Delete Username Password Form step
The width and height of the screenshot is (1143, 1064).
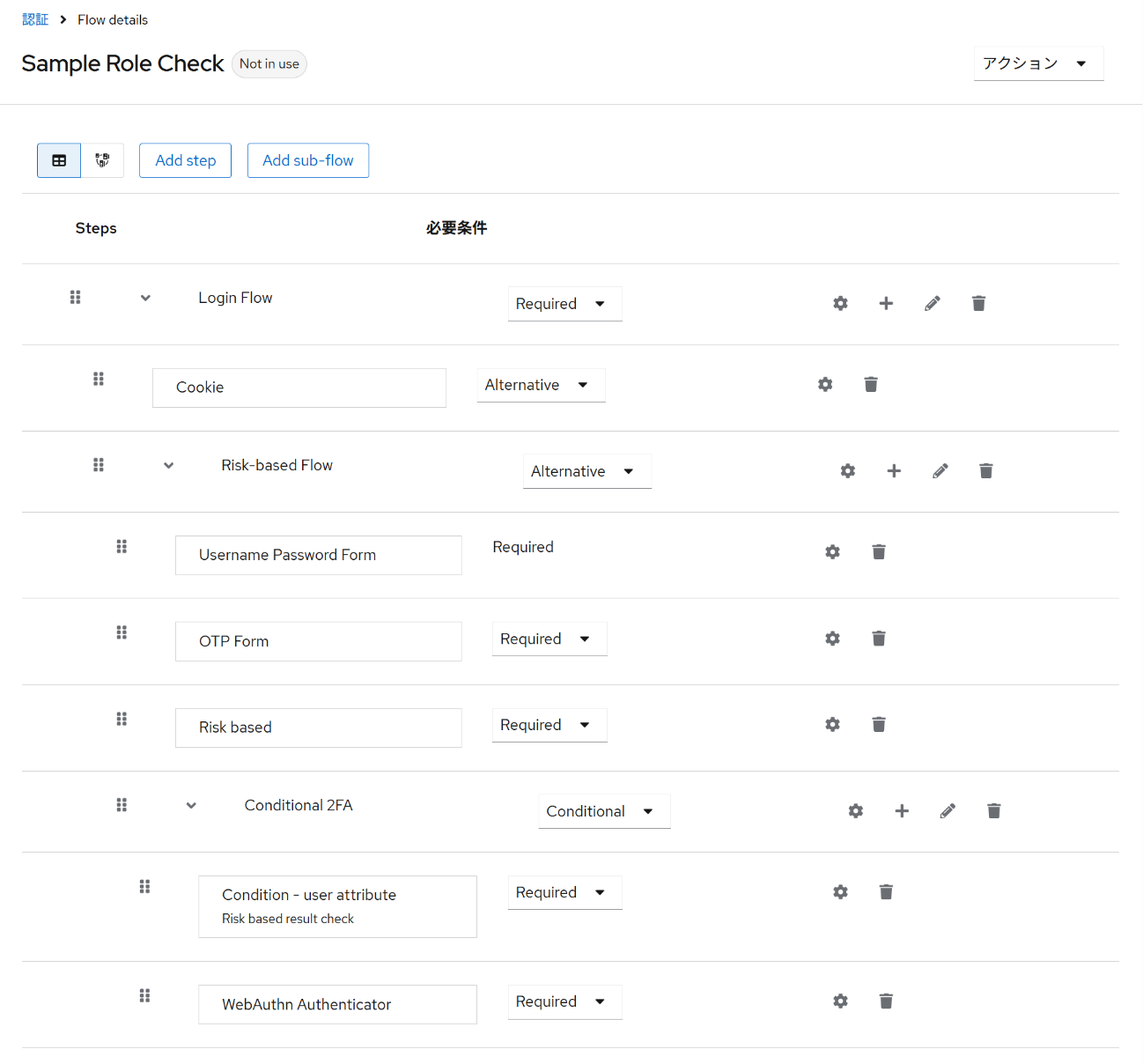[879, 551]
